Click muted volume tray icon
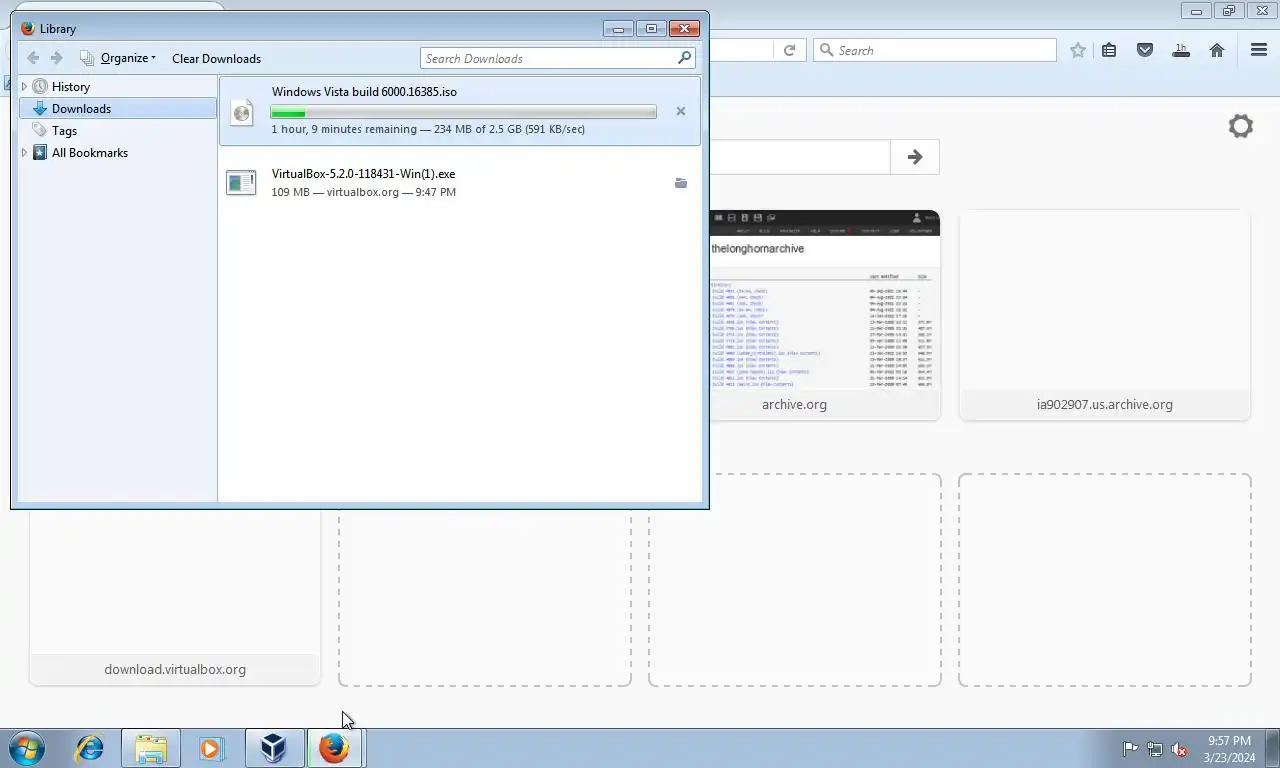 coord(1180,749)
